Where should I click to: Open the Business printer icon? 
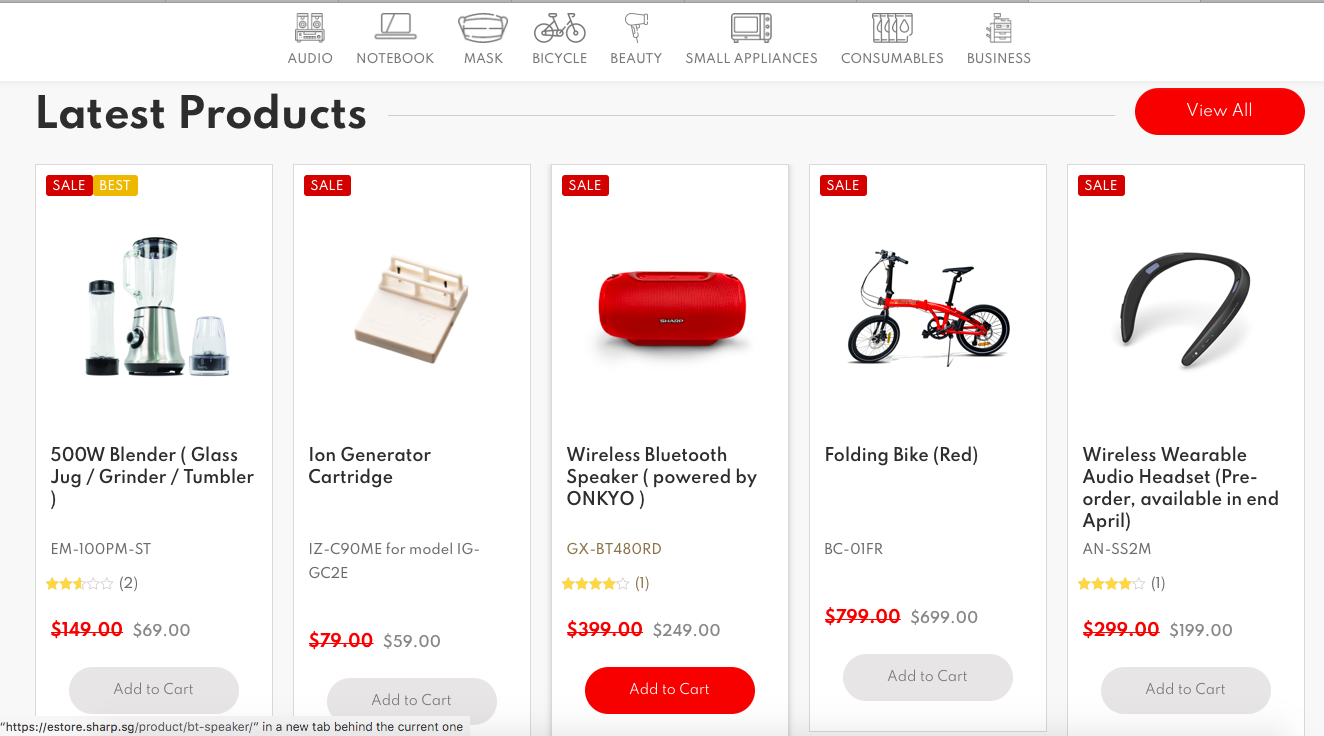[x=998, y=28]
